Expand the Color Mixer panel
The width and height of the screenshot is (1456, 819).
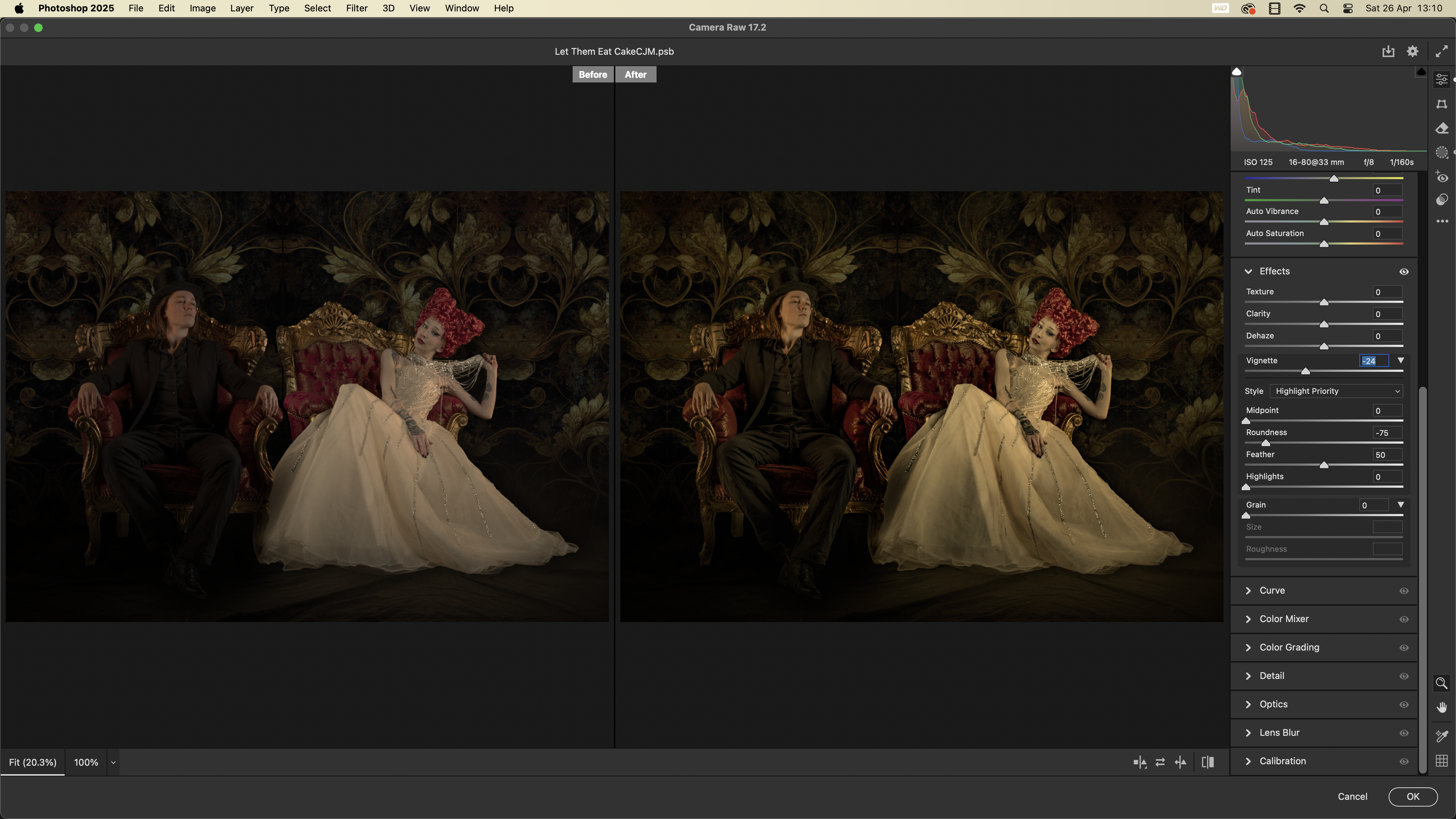1284,619
